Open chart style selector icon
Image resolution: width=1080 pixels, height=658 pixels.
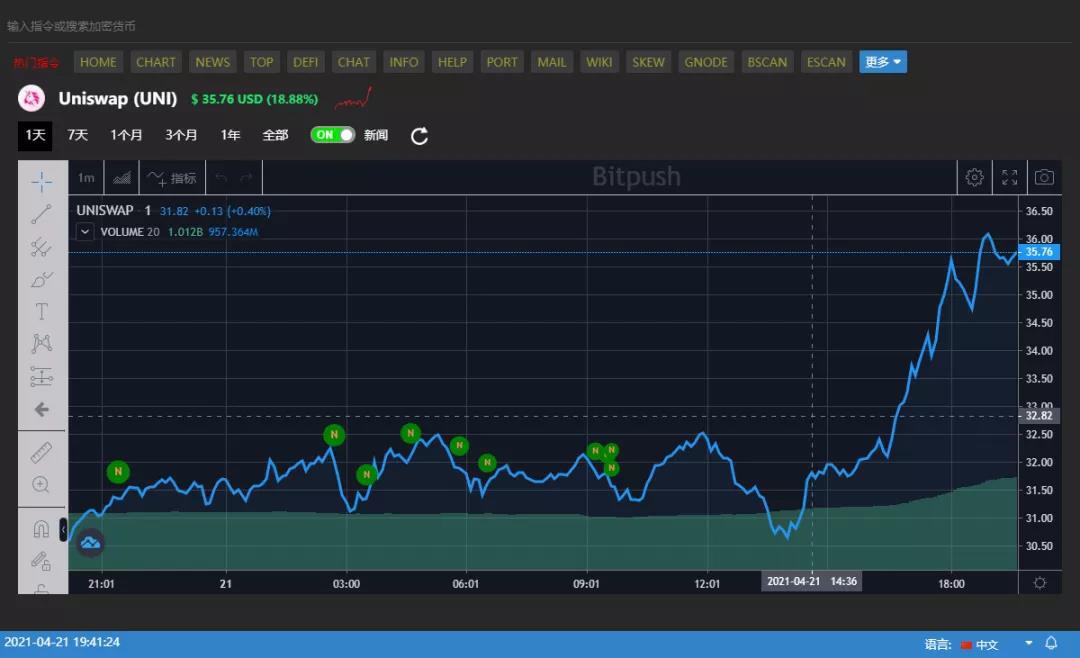pyautogui.click(x=122, y=178)
